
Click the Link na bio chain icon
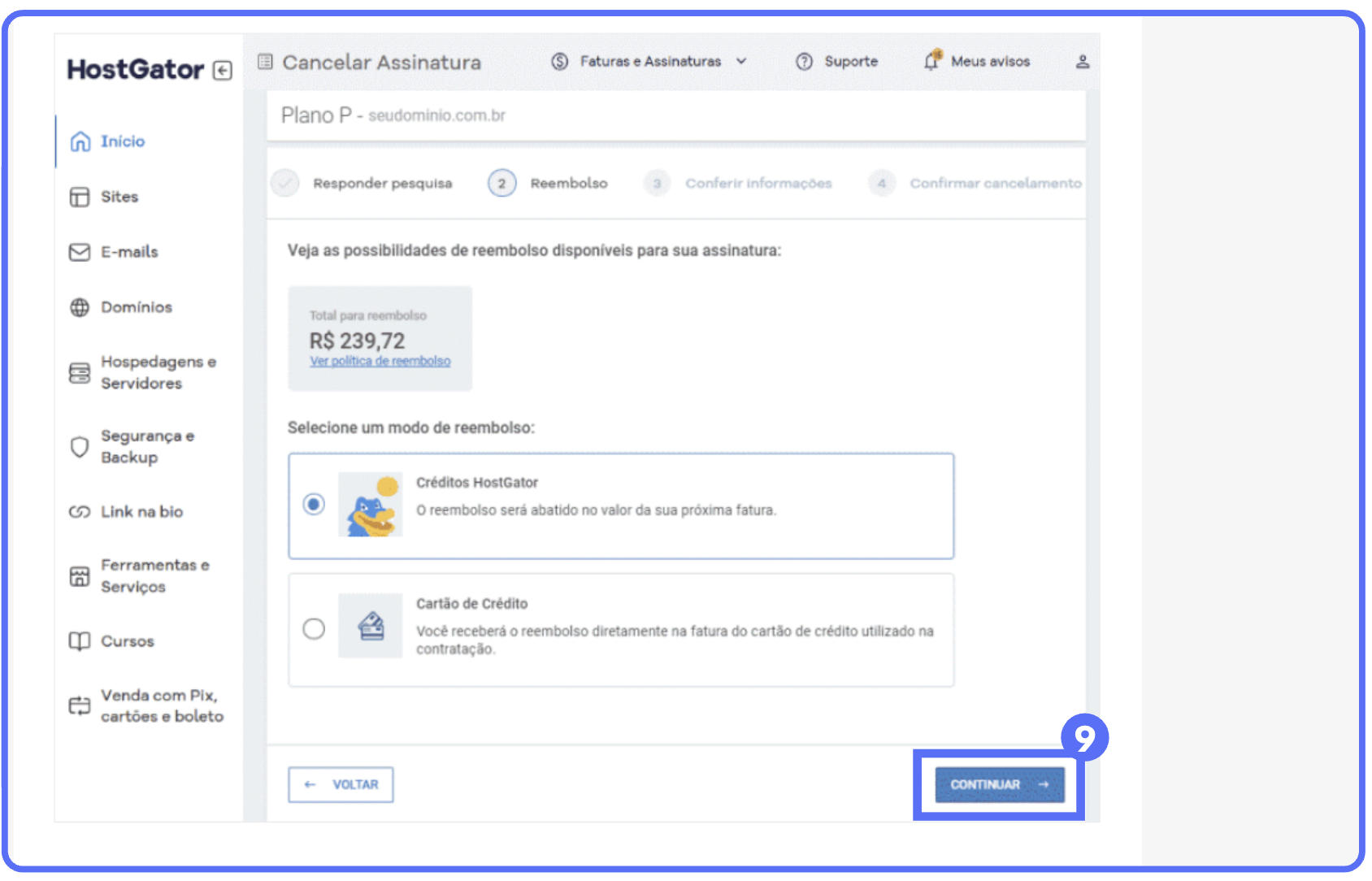80,512
